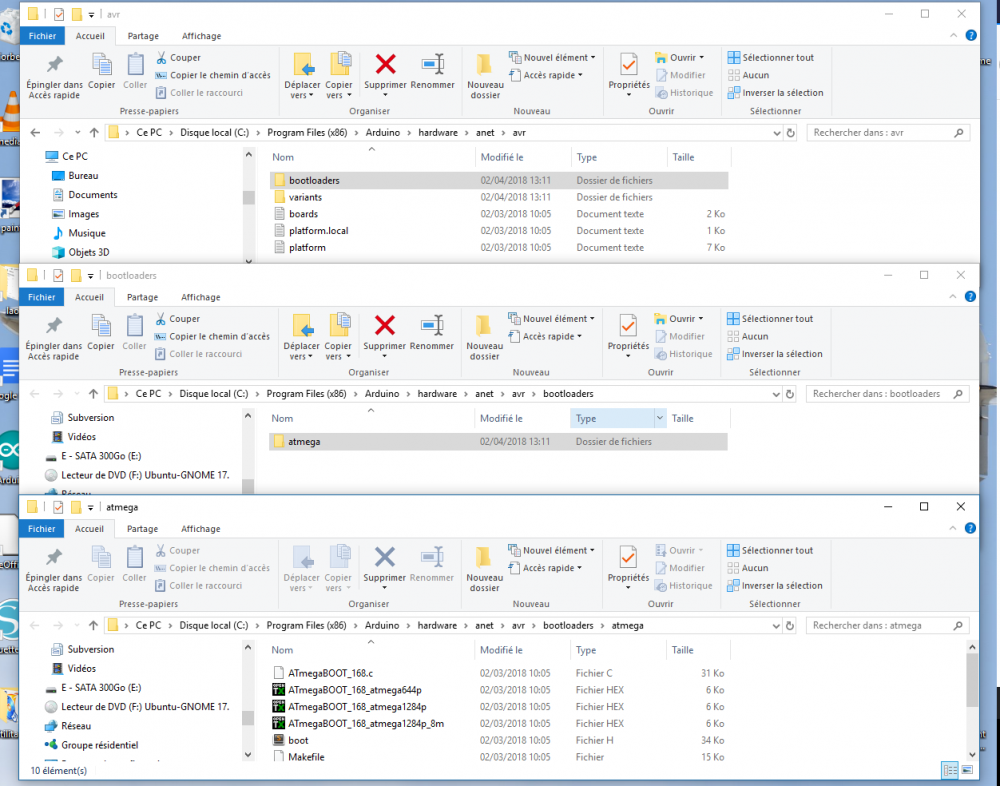Open Déplacer vers dropdown in avr window
Screen dimensions: 1000x786
302,90
